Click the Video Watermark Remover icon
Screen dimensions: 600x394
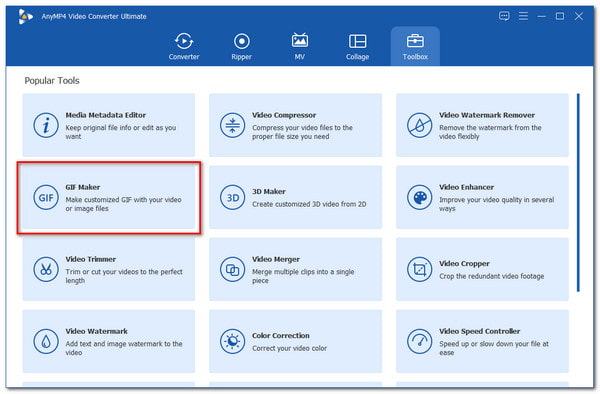point(419,125)
